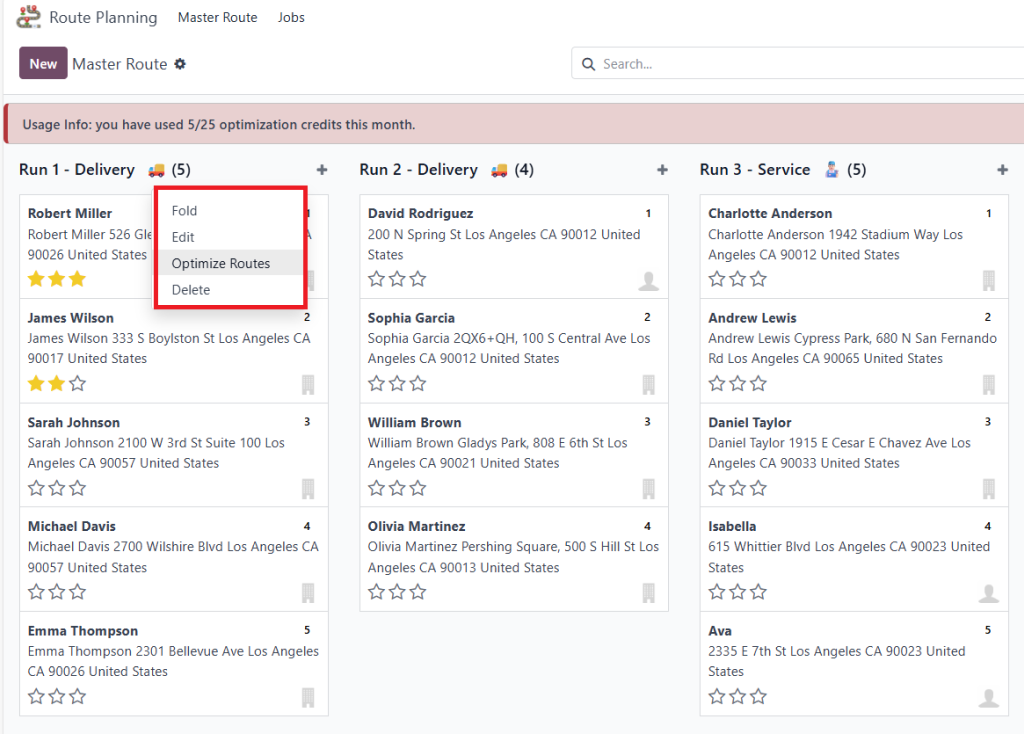Click the plus icon on Run 1 column
The image size is (1024, 734).
pyautogui.click(x=321, y=170)
